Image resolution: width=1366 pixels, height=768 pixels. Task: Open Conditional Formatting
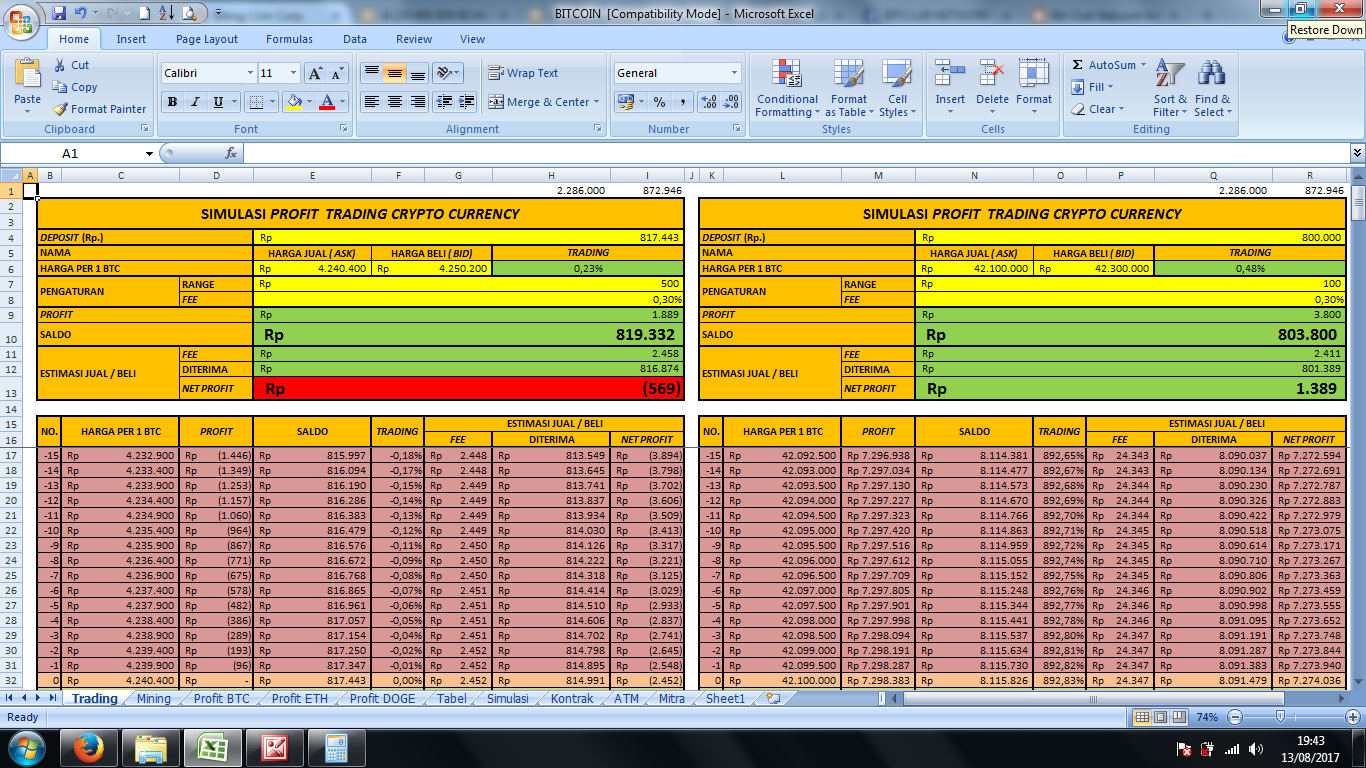click(787, 88)
